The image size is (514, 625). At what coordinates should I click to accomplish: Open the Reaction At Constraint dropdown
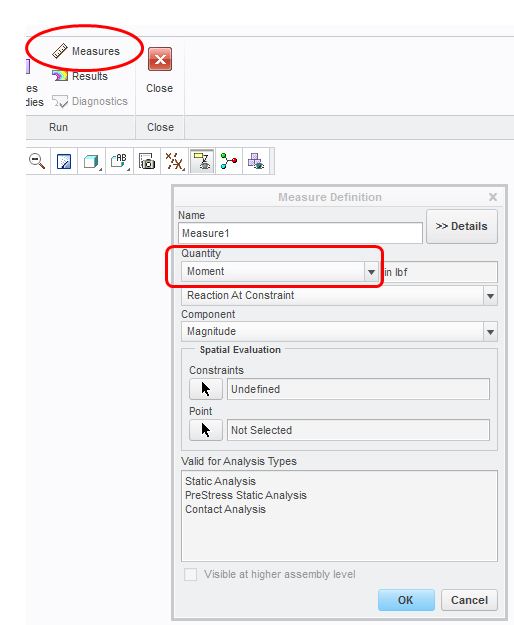click(x=339, y=296)
